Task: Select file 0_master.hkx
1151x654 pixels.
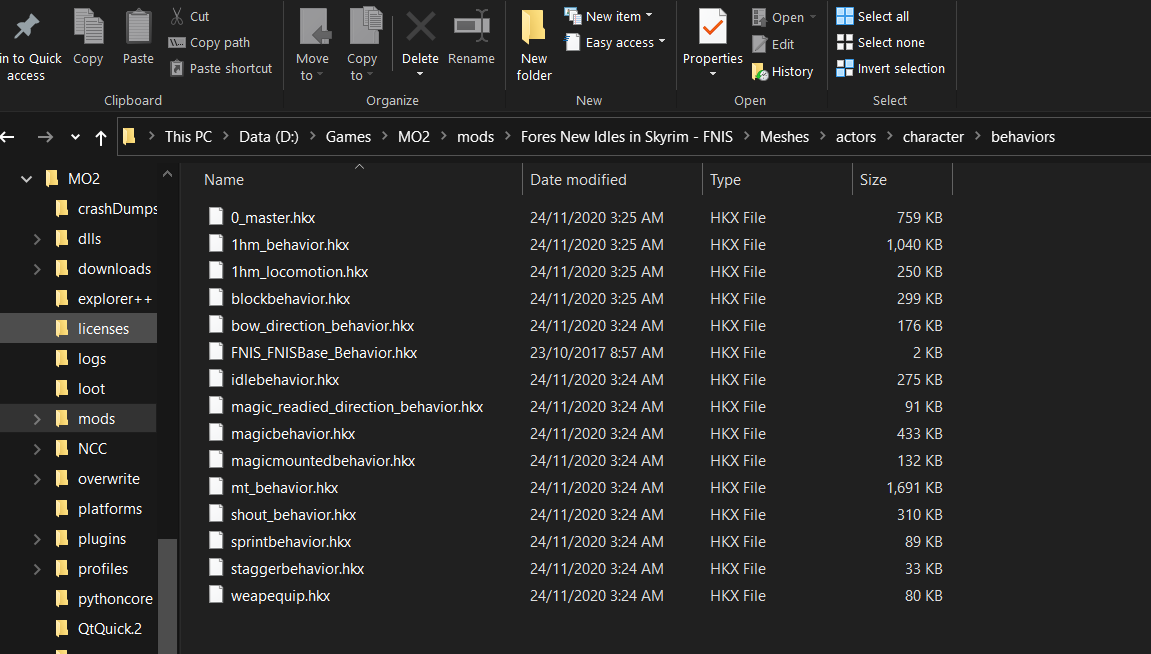Action: click(x=273, y=217)
